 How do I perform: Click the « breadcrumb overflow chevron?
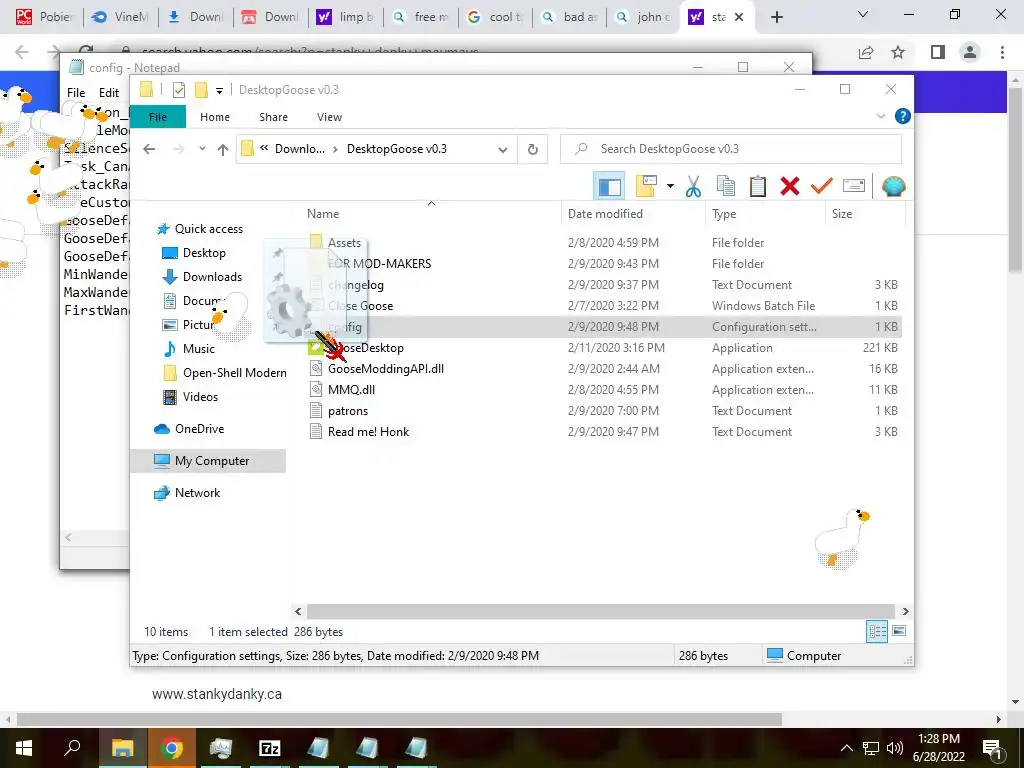(x=264, y=149)
